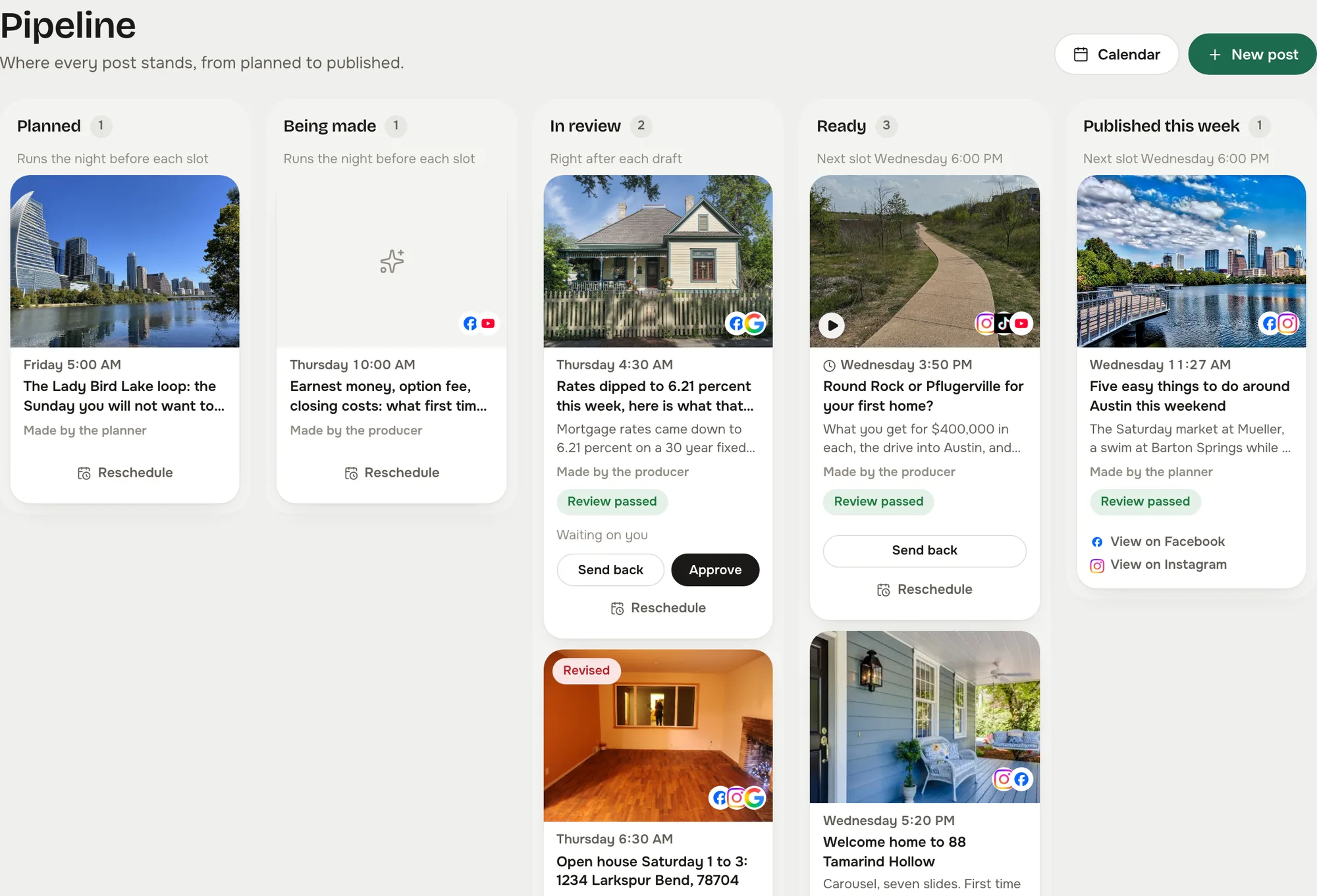Open the Calendar view
The width and height of the screenshot is (1317, 896).
1116,54
